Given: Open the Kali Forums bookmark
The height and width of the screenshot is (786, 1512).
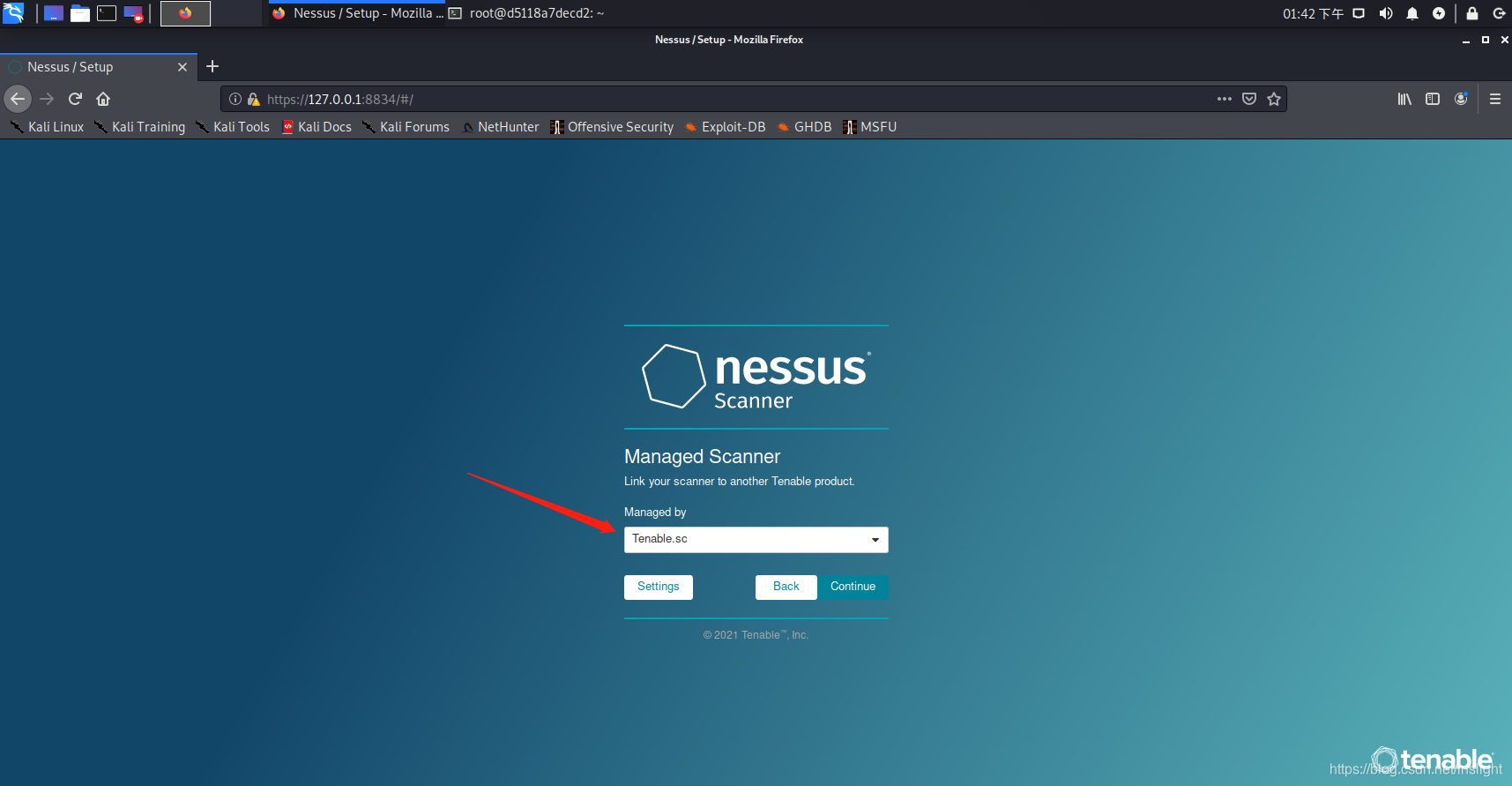Looking at the screenshot, I should (406, 127).
